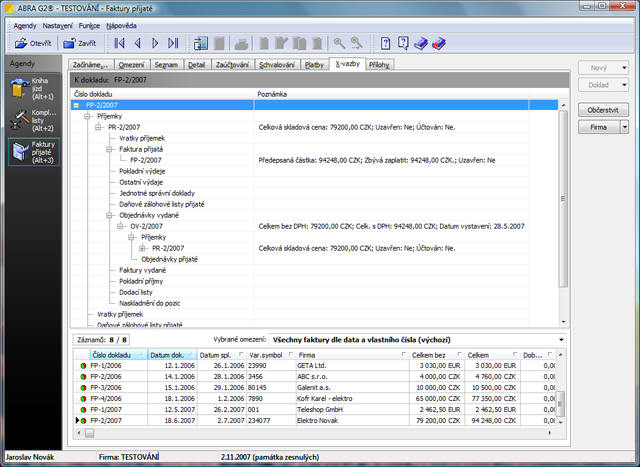Switch to the Seznam tab
Image resolution: width=640 pixels, height=467 pixels.
click(x=166, y=64)
